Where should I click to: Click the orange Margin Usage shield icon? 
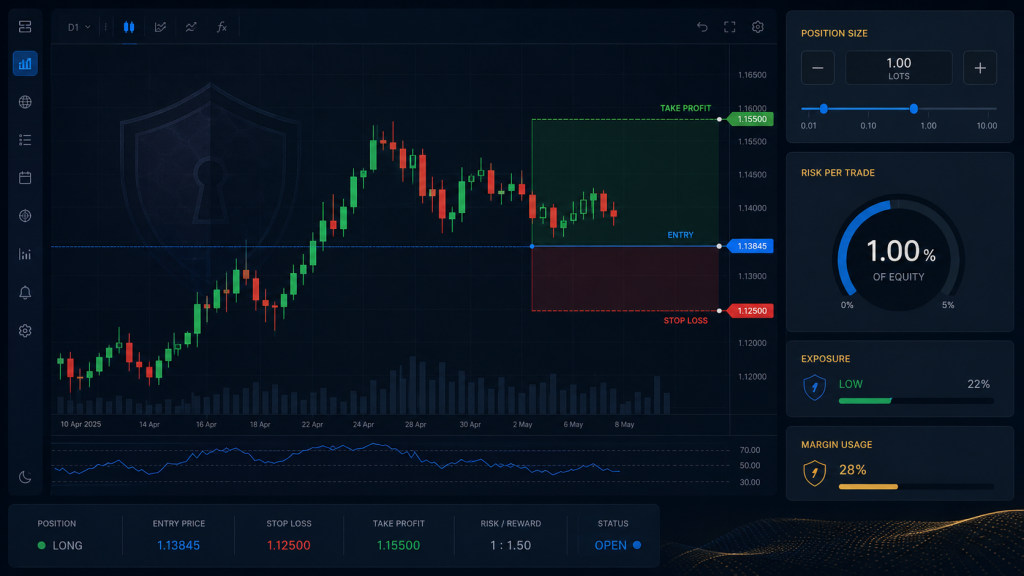coord(814,473)
